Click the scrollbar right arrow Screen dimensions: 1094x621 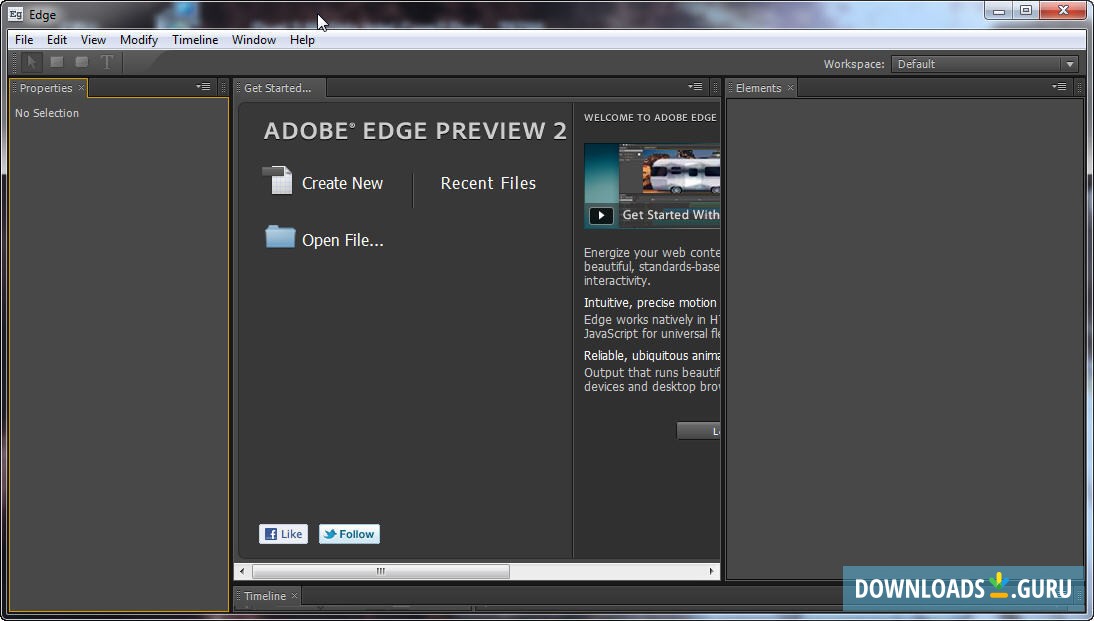click(x=711, y=571)
